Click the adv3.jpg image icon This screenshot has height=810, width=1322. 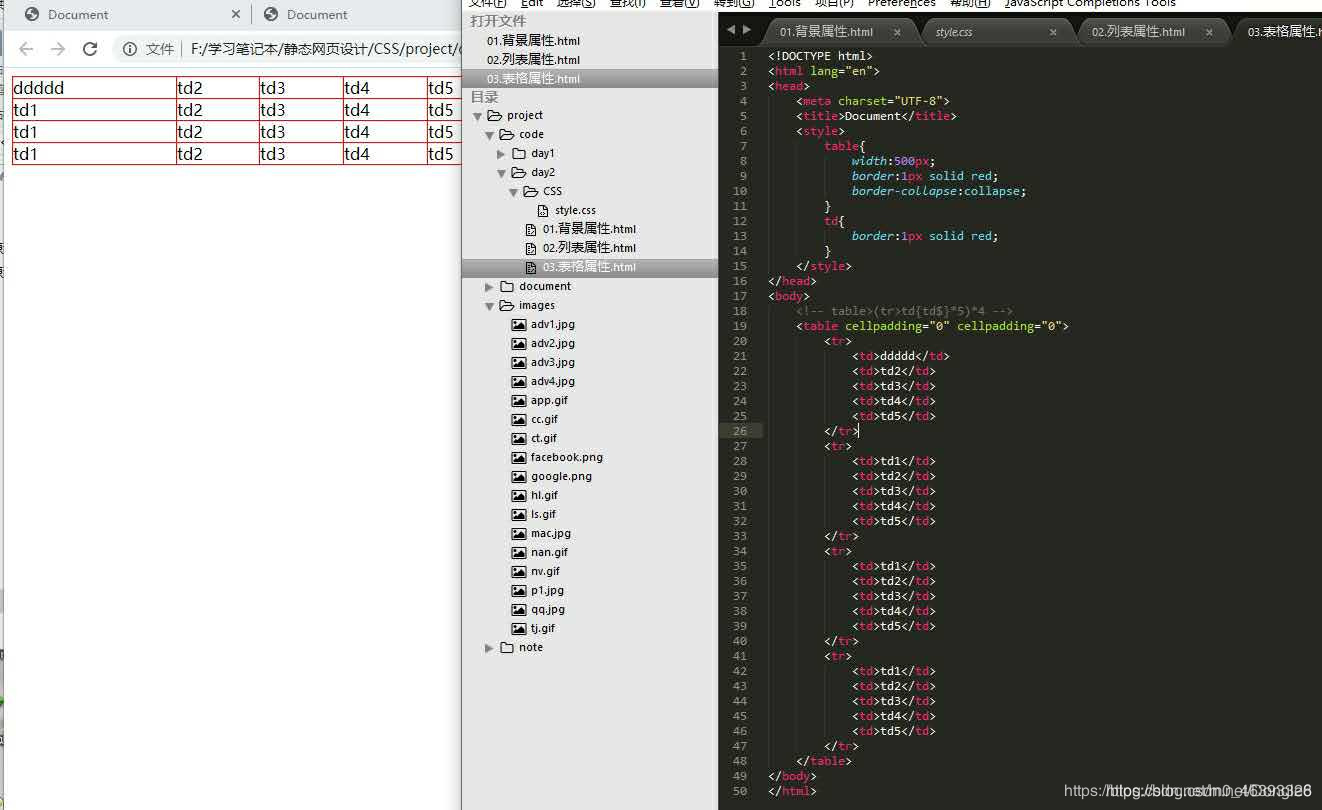519,363
